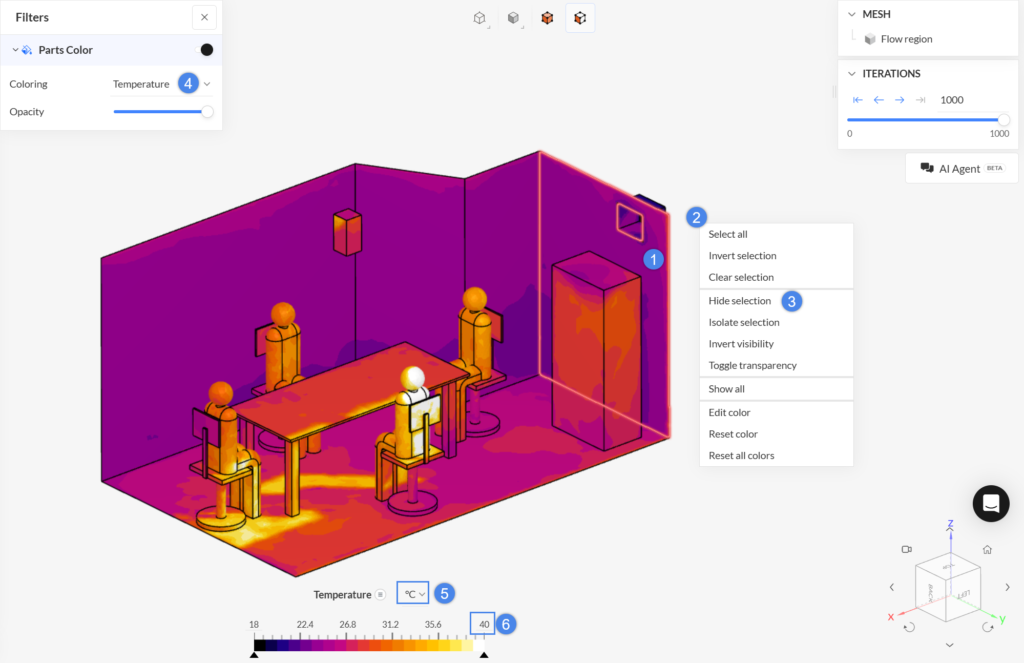The image size is (1024, 663).
Task: Click the camera projection icon near the view cube
Action: [906, 549]
